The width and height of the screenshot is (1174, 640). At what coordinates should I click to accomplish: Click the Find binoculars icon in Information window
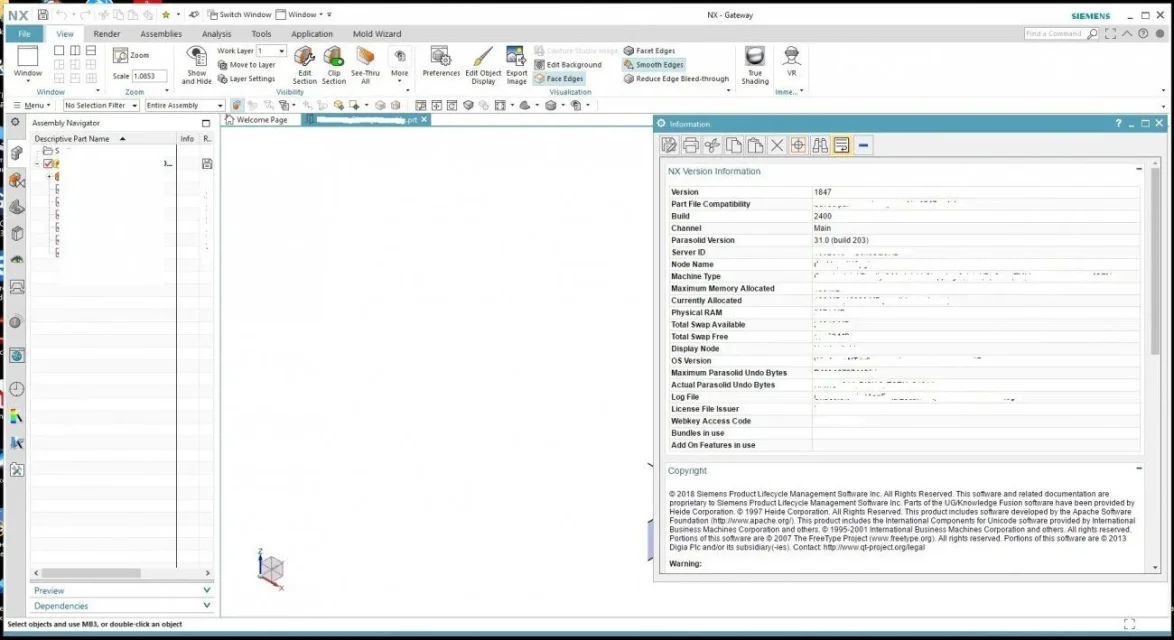[820, 145]
